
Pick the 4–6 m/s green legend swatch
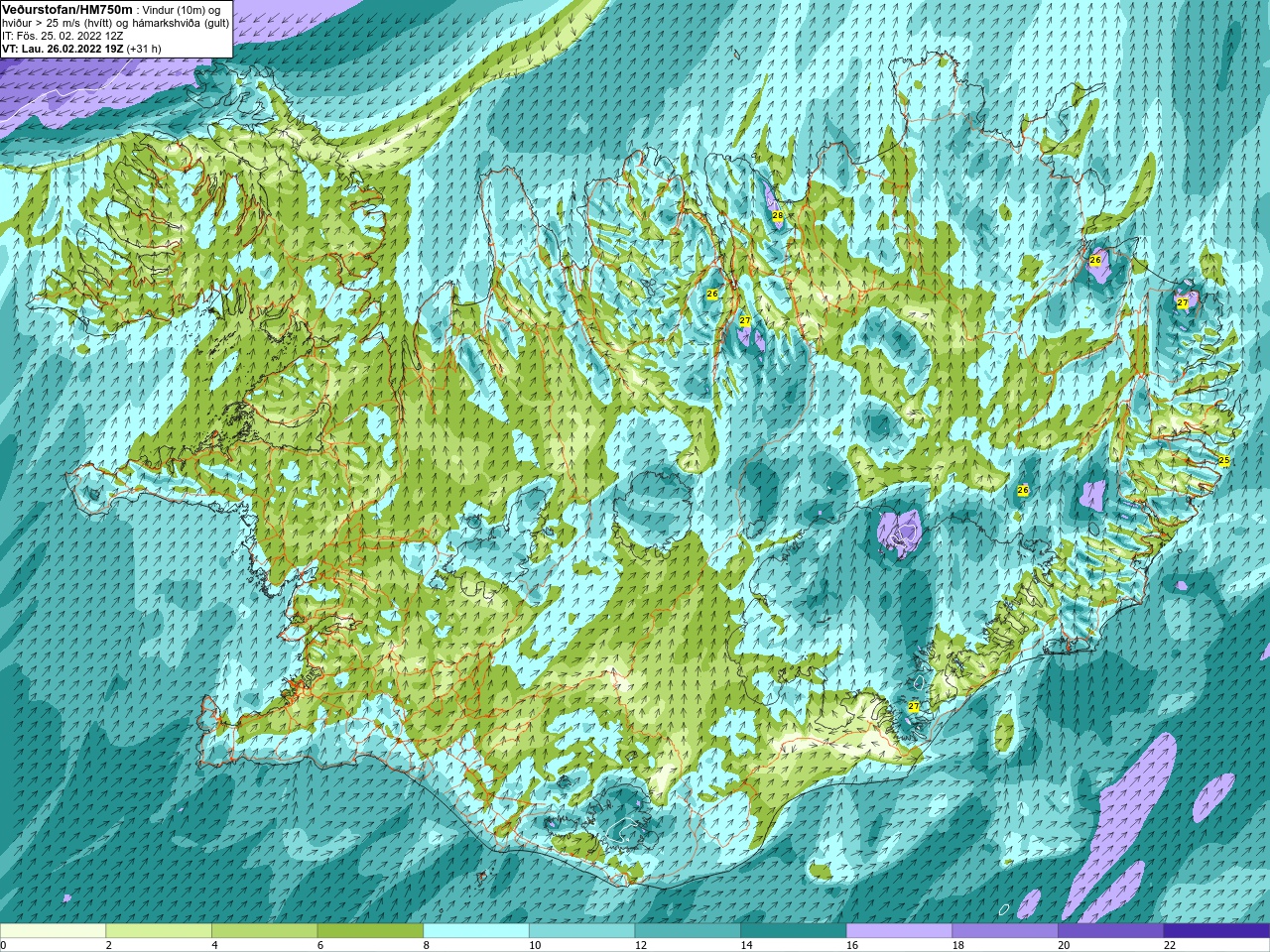265,930
